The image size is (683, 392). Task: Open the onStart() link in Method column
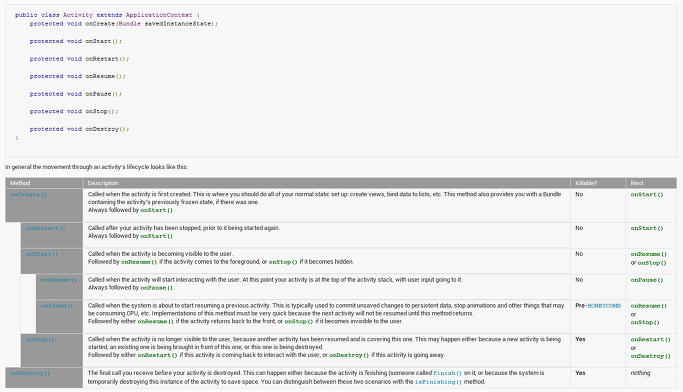[x=42, y=254]
